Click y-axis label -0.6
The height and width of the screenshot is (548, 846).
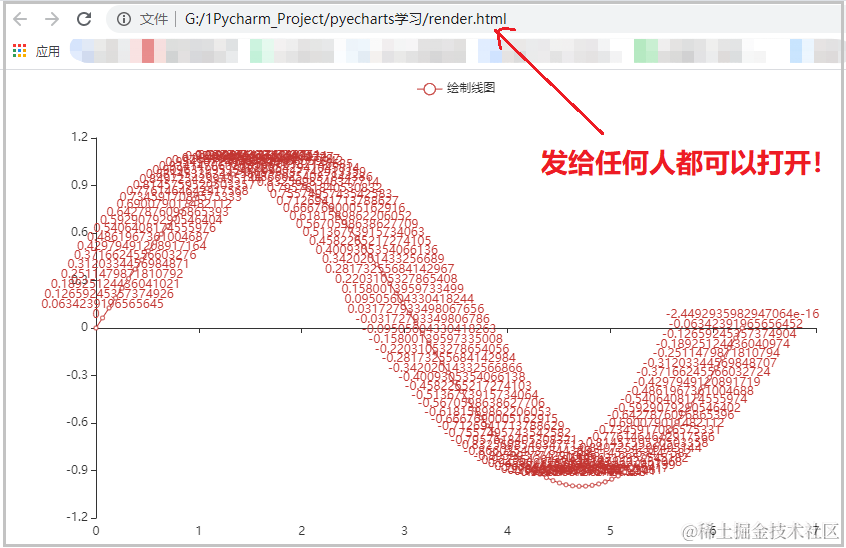click(x=77, y=422)
